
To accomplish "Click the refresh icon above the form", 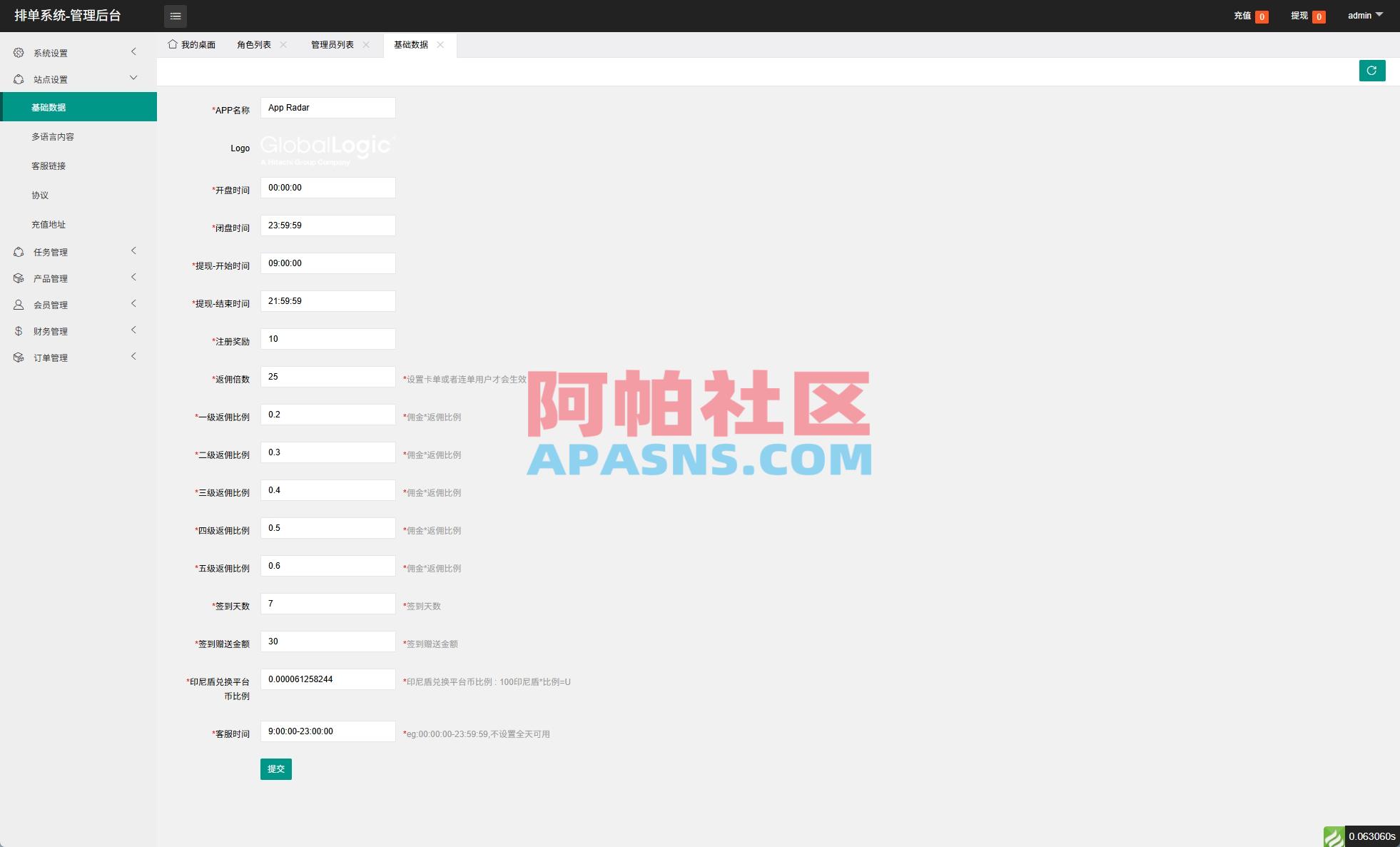I will pos(1372,70).
